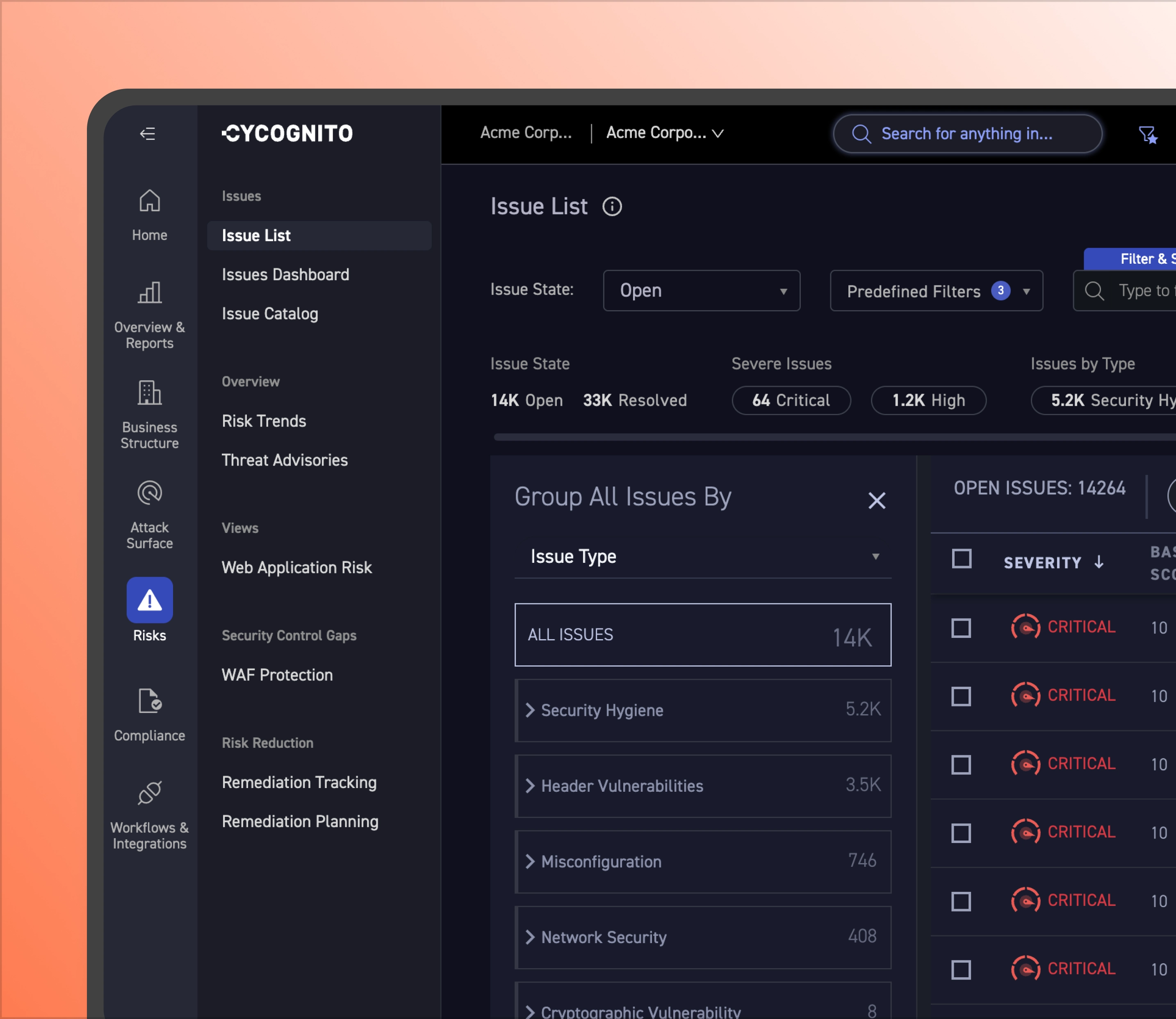This screenshot has height=1019, width=1176.
Task: Click the CyCognito logo
Action: click(x=287, y=134)
